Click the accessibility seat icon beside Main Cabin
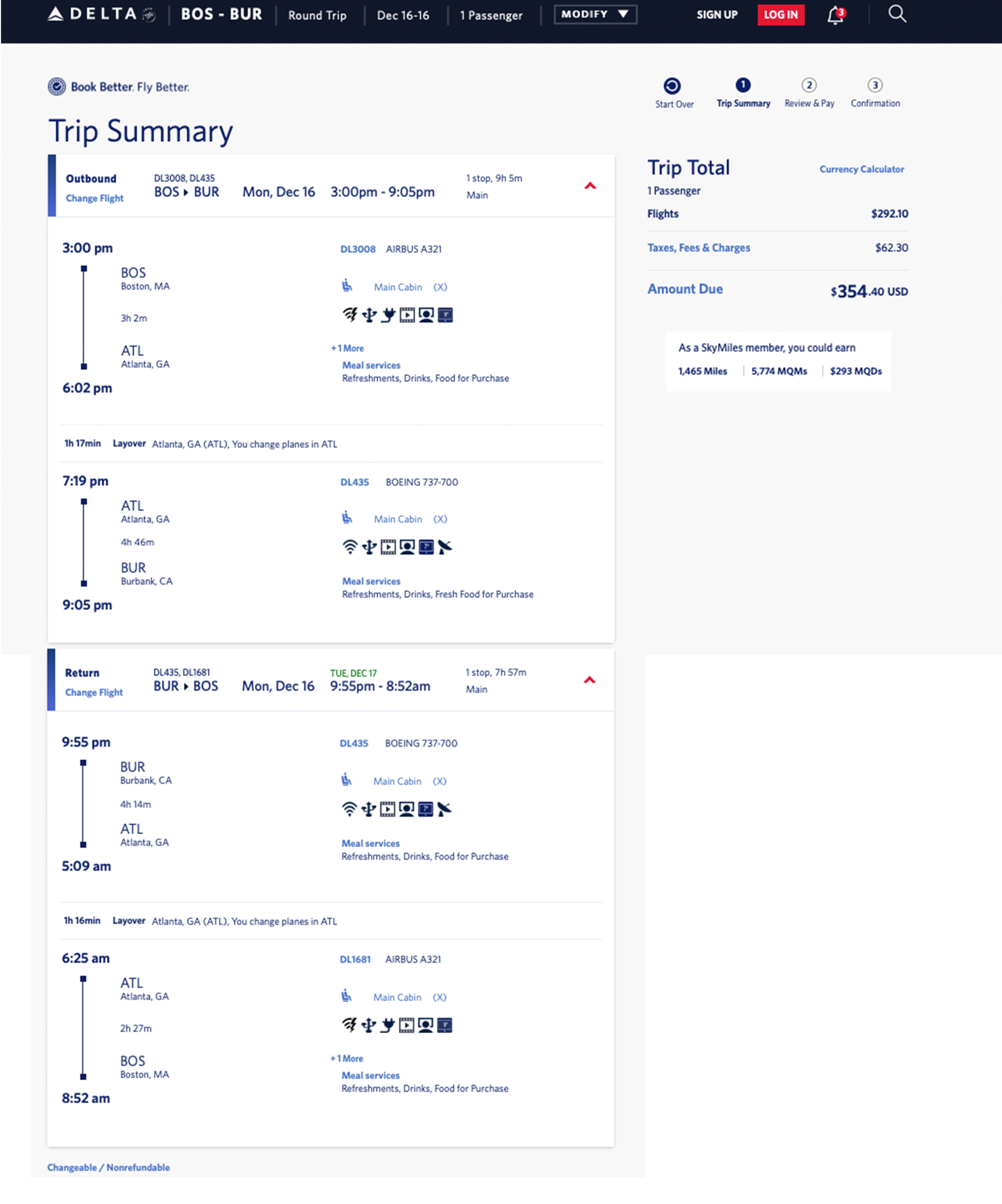Image resolution: width=1002 pixels, height=1204 pixels. point(348,287)
